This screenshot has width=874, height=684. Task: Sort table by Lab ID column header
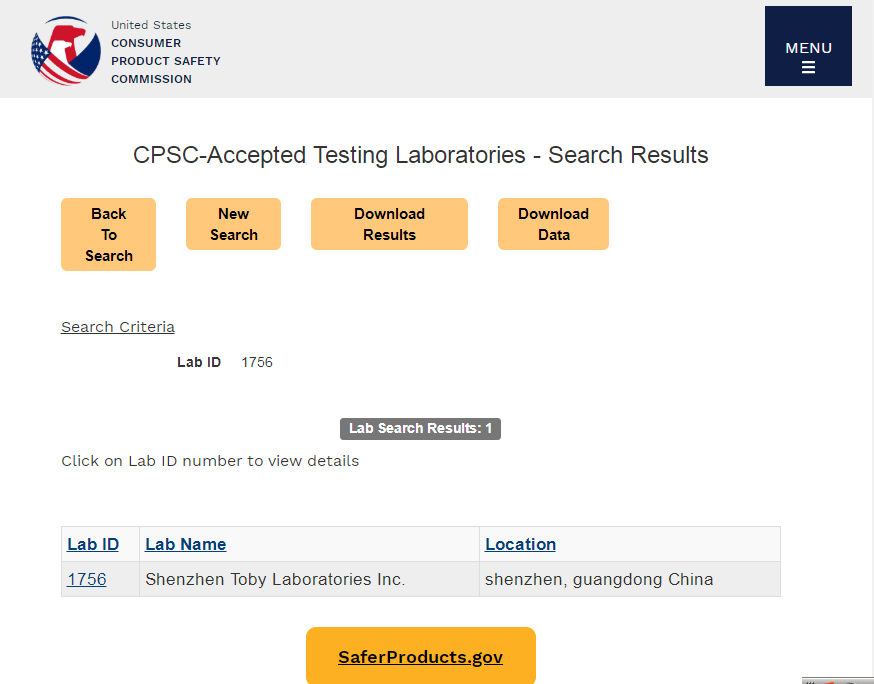(x=93, y=544)
